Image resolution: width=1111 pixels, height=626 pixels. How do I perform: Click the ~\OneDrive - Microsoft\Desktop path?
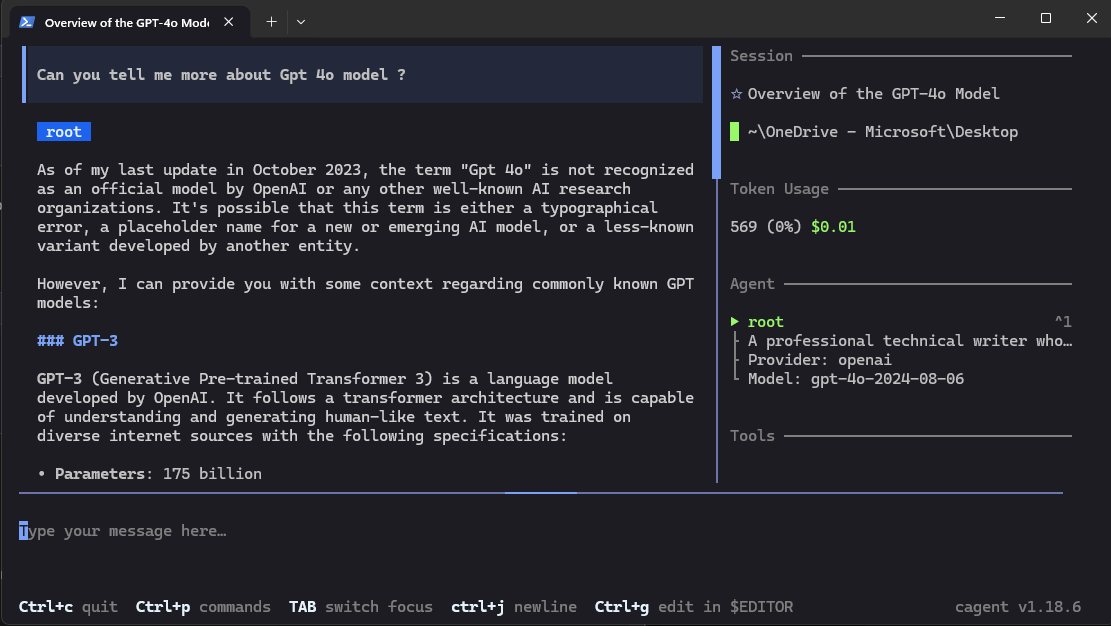pos(883,132)
